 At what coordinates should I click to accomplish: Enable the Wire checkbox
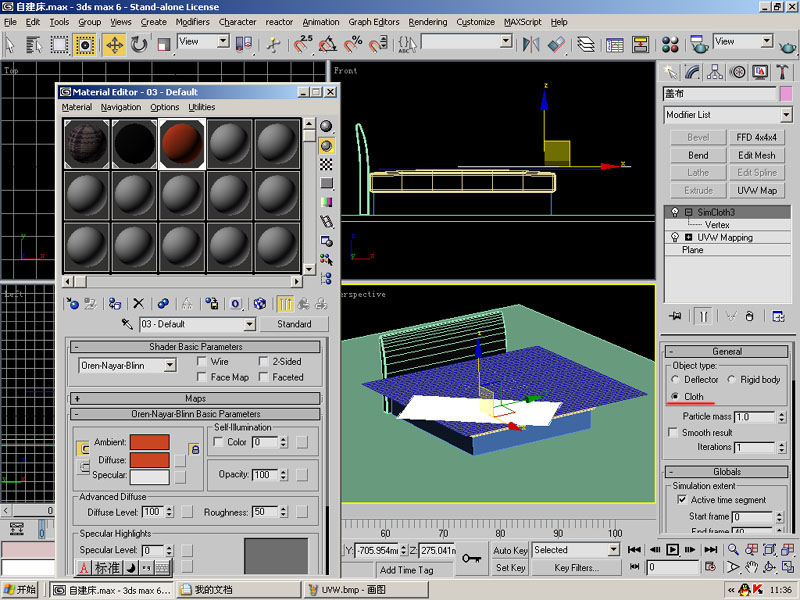pyautogui.click(x=202, y=361)
